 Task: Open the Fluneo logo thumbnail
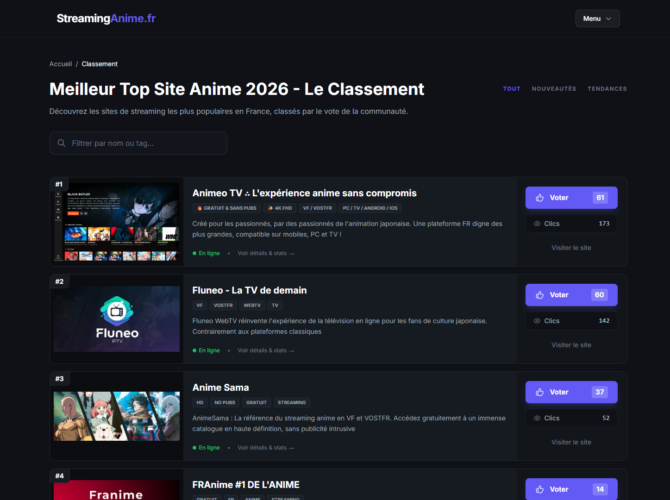117,319
